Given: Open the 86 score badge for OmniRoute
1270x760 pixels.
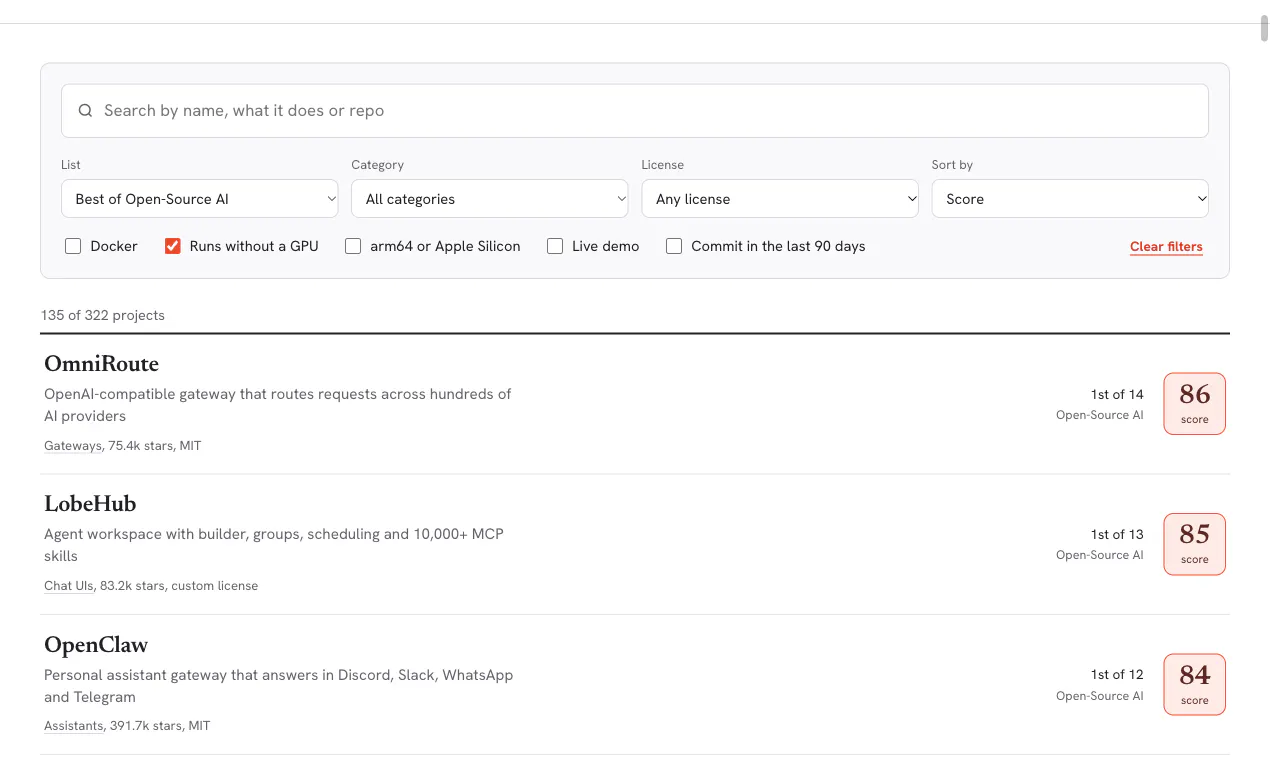Looking at the screenshot, I should click(1194, 404).
